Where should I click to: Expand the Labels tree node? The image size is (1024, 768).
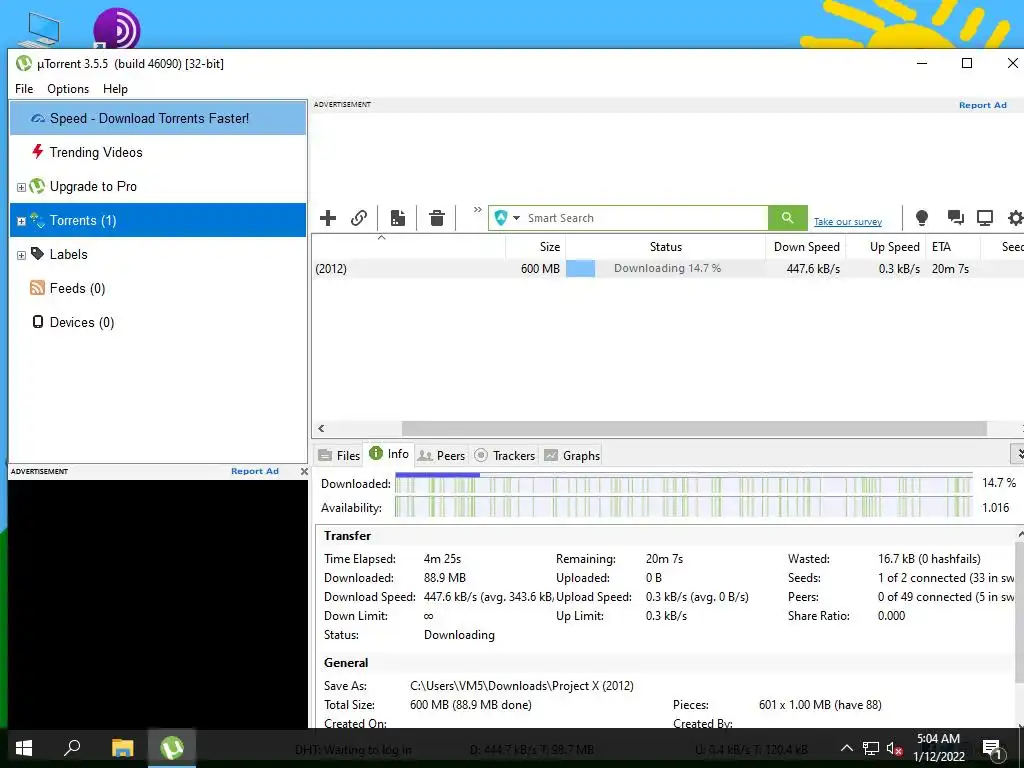[21, 255]
